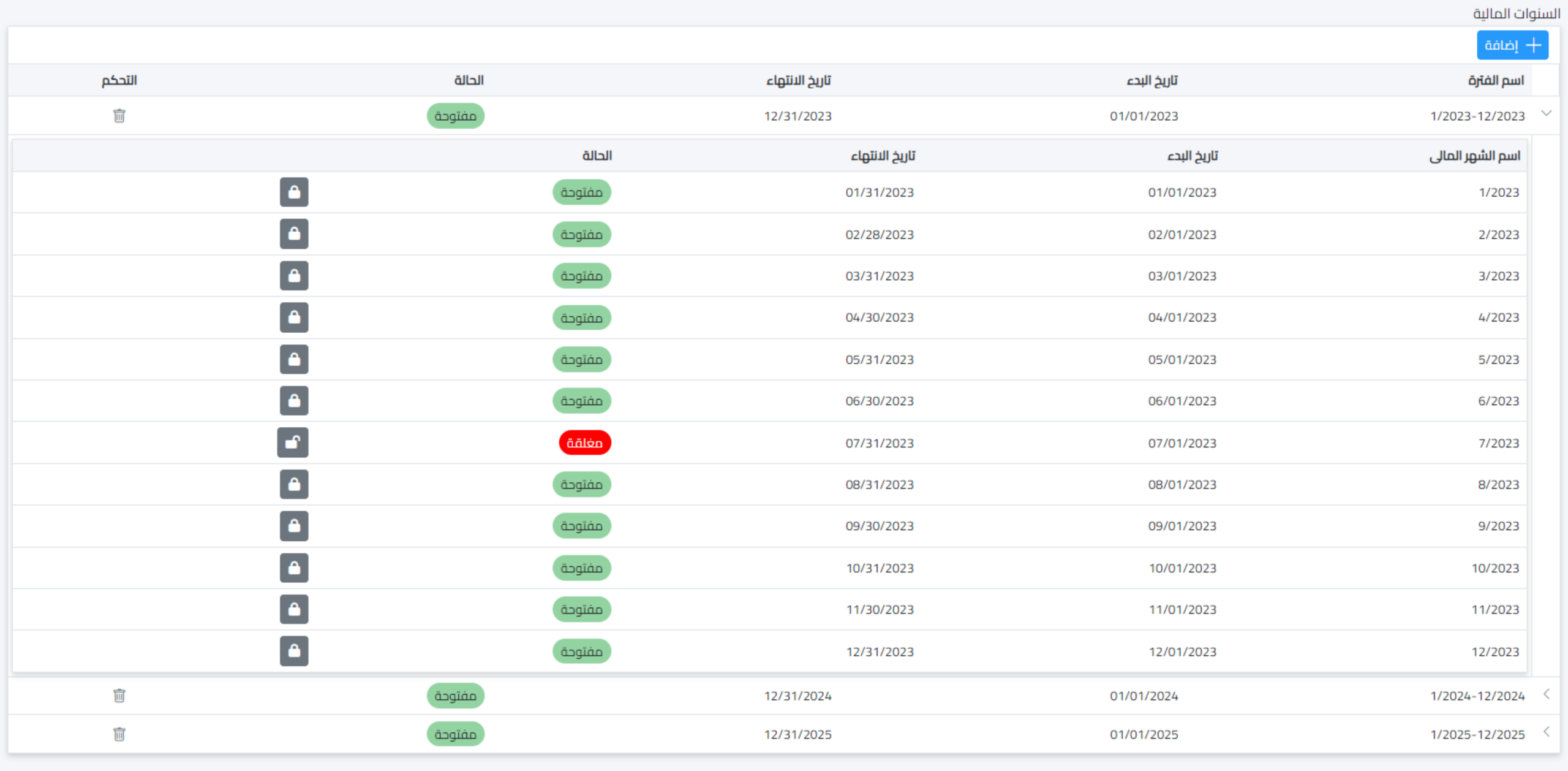The width and height of the screenshot is (1568, 771).
Task: Collapse the 1/2023-12/2023 year row
Action: click(1548, 113)
